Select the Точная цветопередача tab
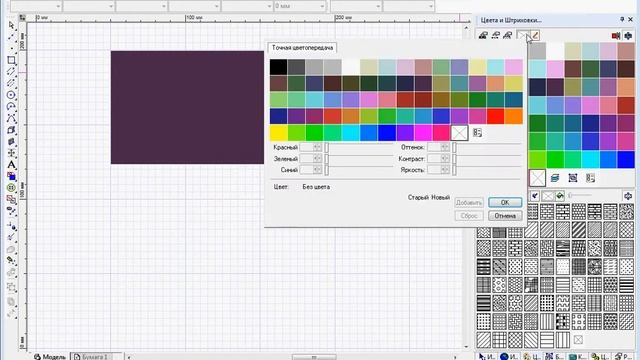This screenshot has height=360, width=640. pos(302,48)
